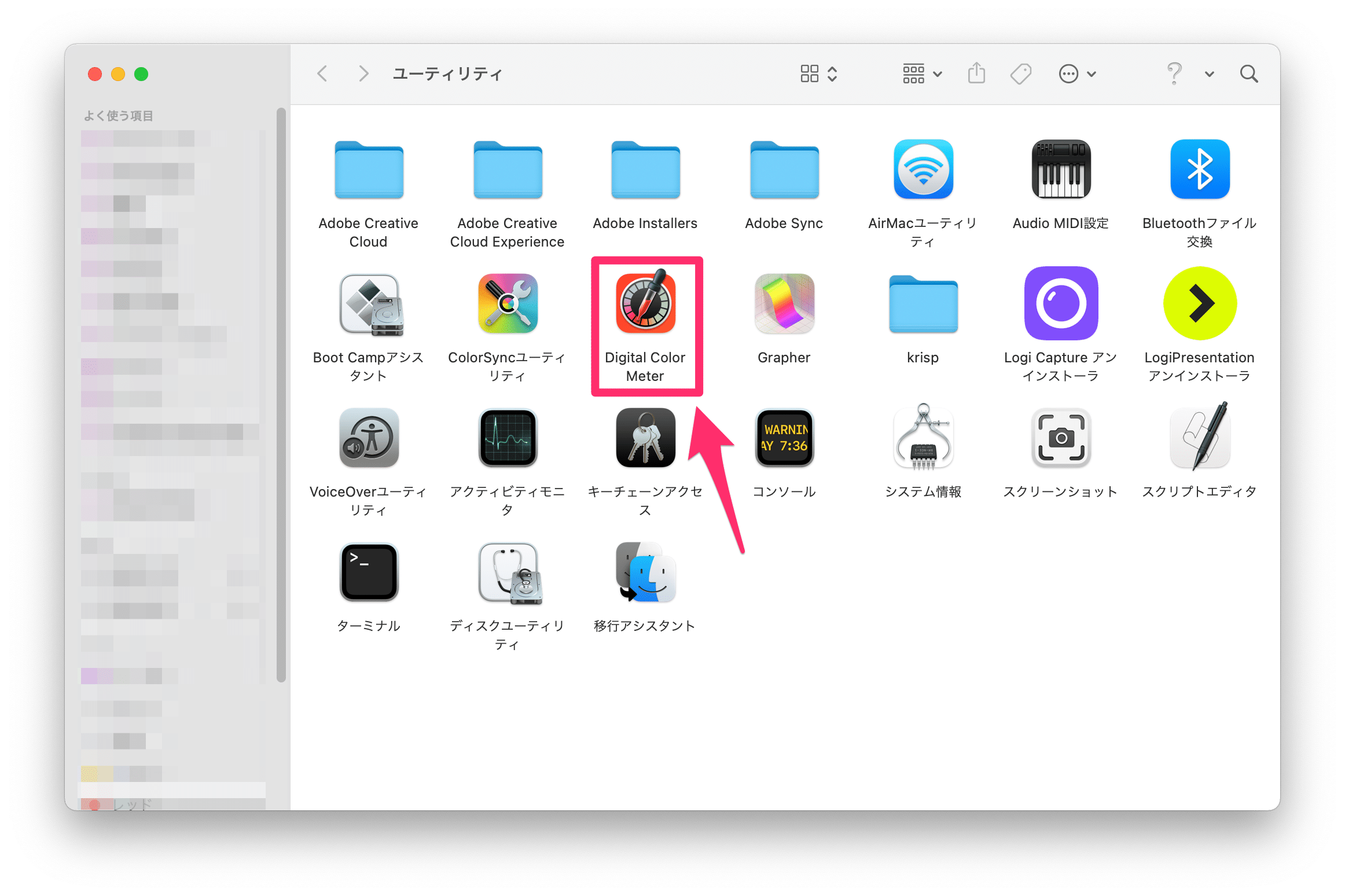The width and height of the screenshot is (1345, 896).
Task: Open the Boot Campアシスタント
Action: 368,304
